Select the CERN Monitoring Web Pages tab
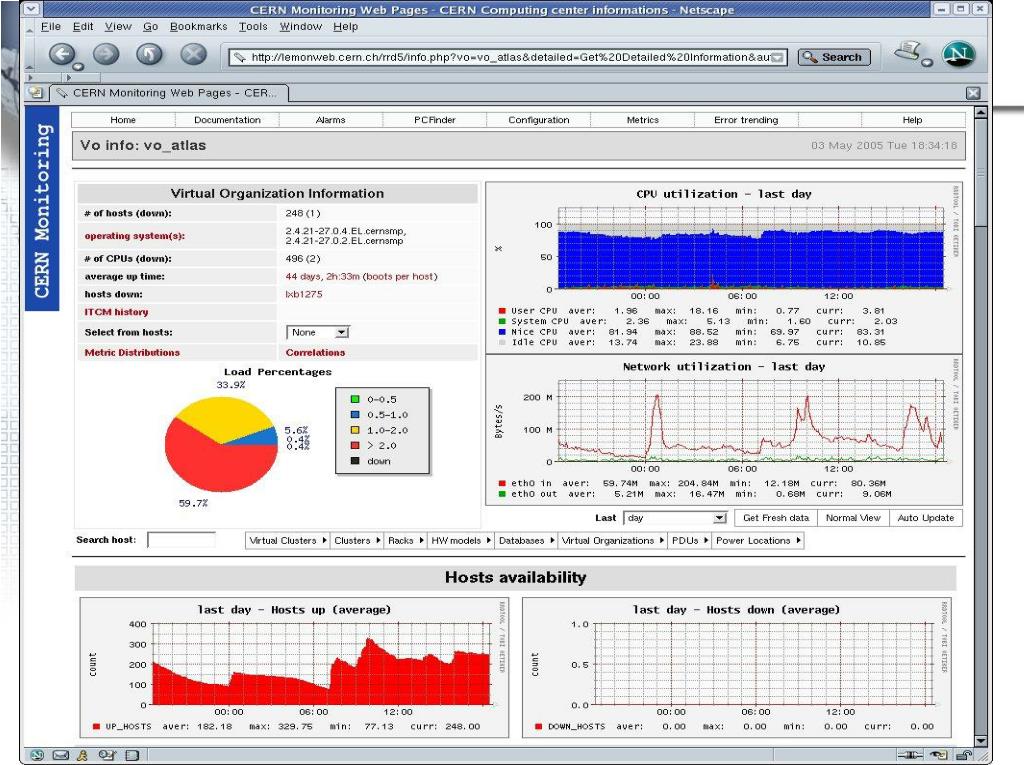 pos(170,93)
